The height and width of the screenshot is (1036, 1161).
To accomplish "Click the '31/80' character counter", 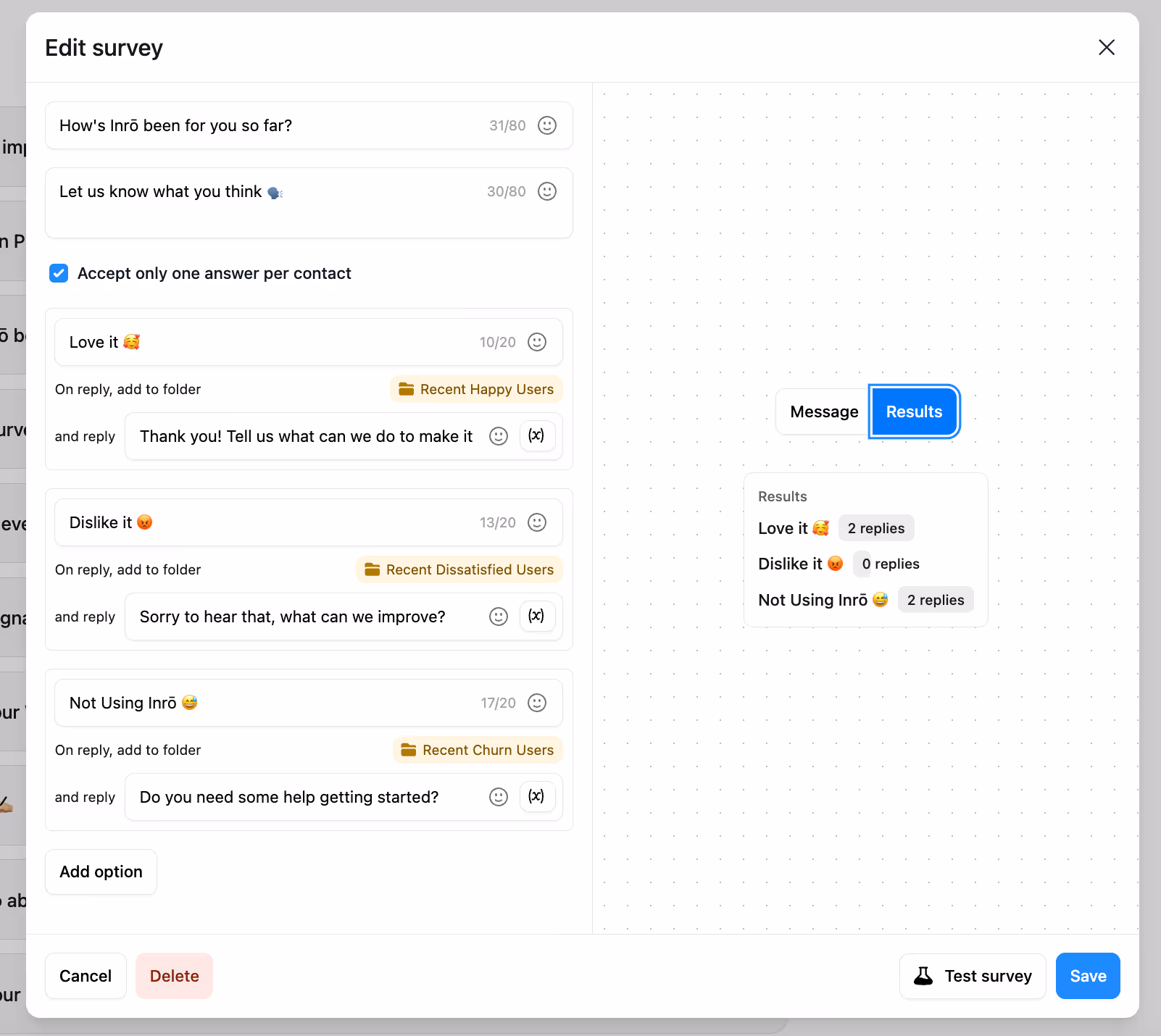I will 507,125.
